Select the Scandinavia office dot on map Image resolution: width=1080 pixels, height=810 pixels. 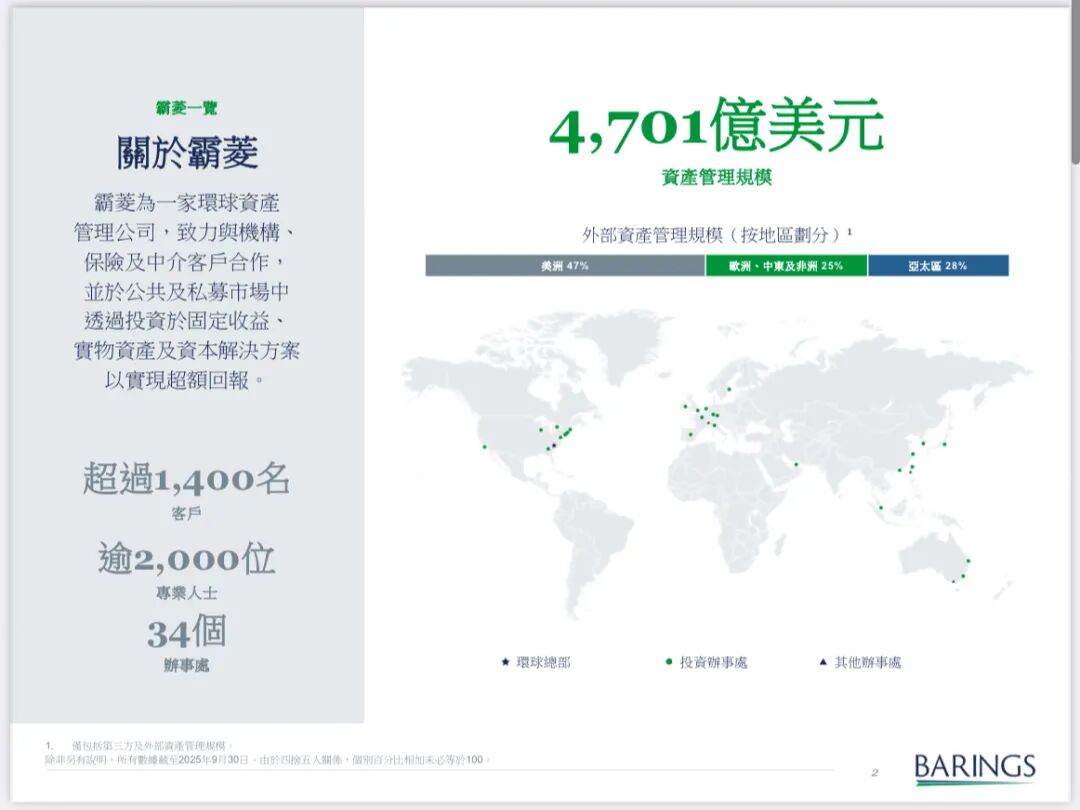point(729,389)
